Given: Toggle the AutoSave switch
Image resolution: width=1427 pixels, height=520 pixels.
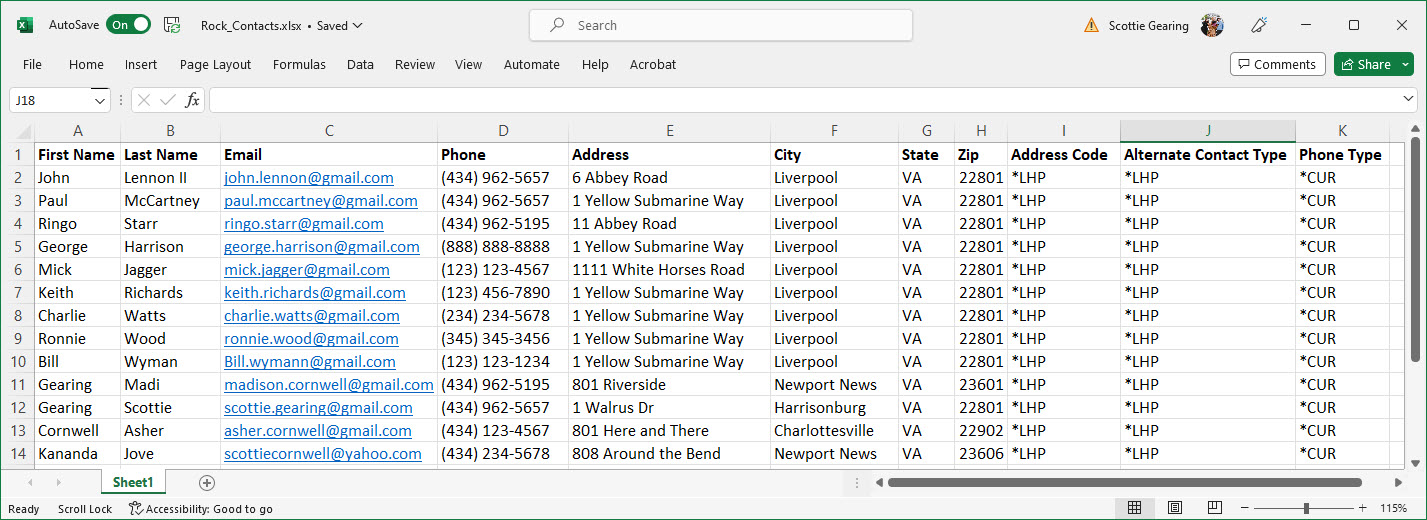Looking at the screenshot, I should click(128, 25).
